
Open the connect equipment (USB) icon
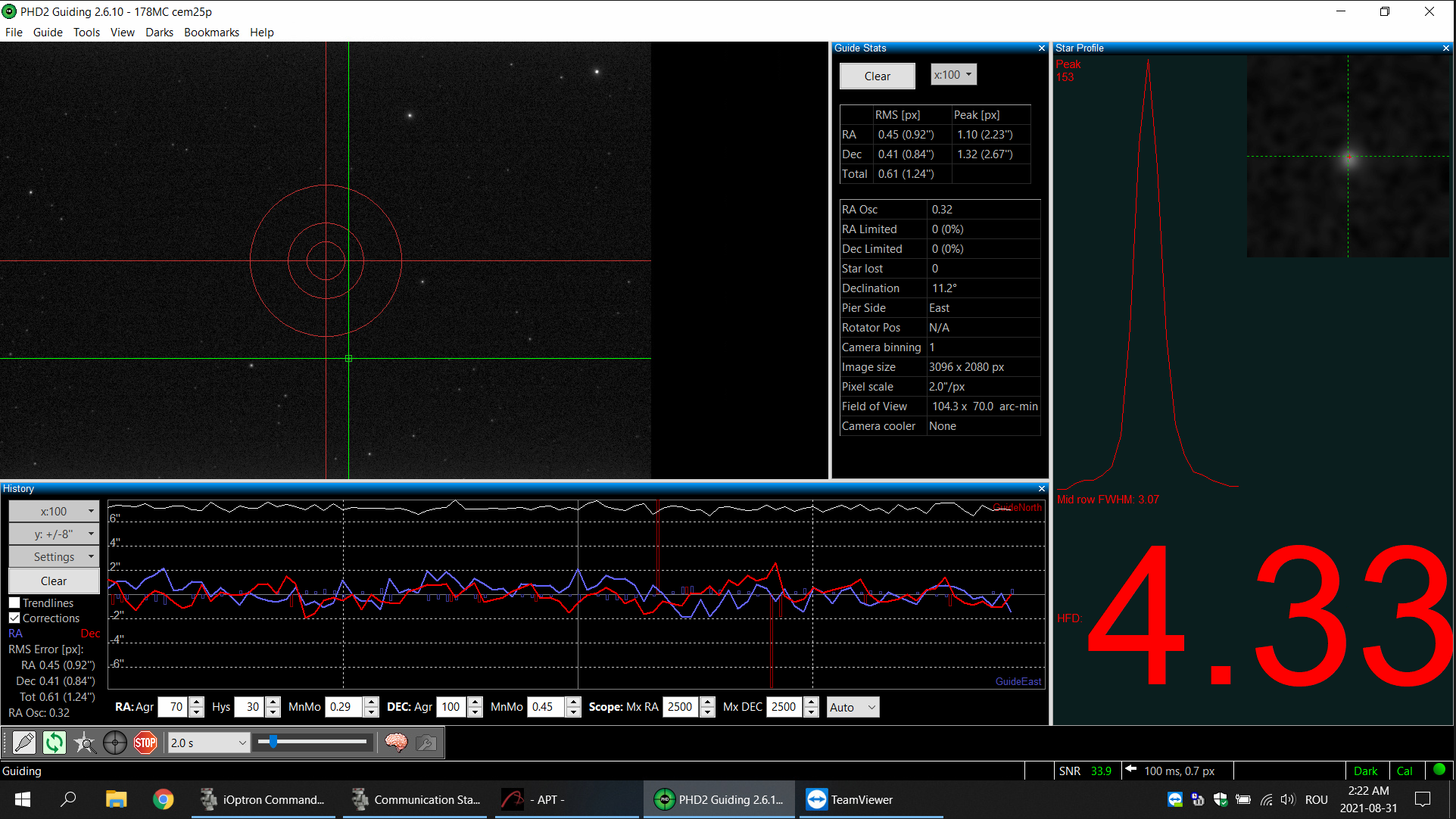click(24, 743)
